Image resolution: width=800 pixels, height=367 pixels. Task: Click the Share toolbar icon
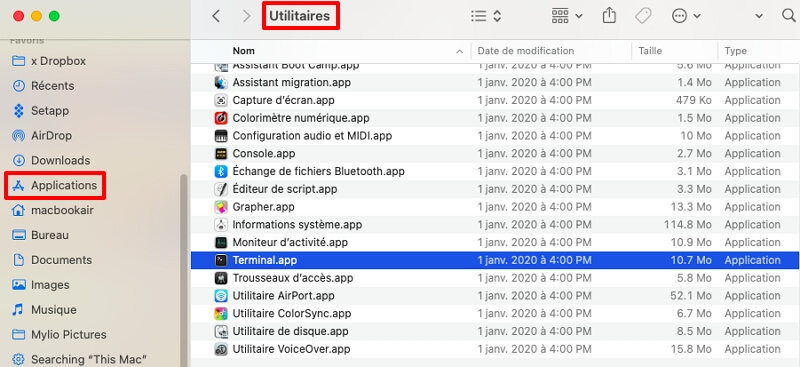(609, 16)
